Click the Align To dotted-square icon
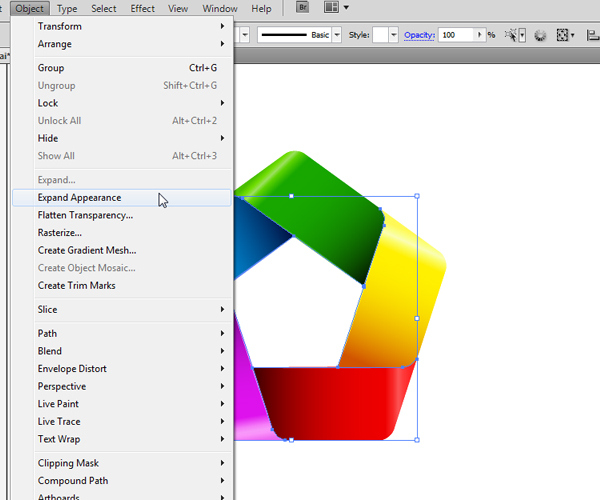This screenshot has height=500, width=600. (x=562, y=35)
